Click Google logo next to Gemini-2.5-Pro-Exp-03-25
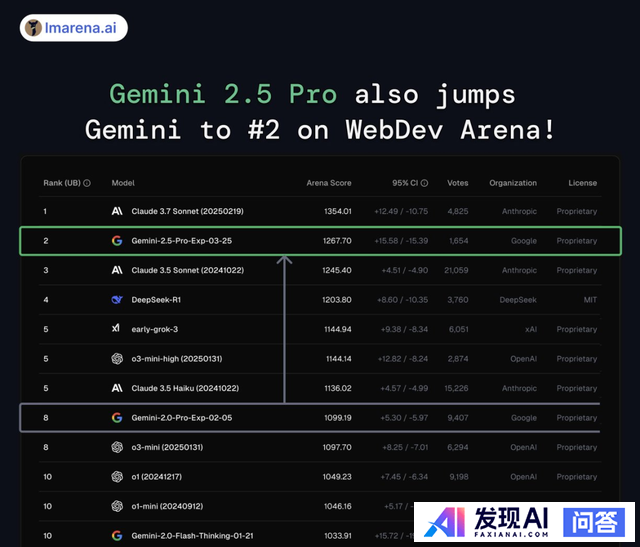 point(117,241)
